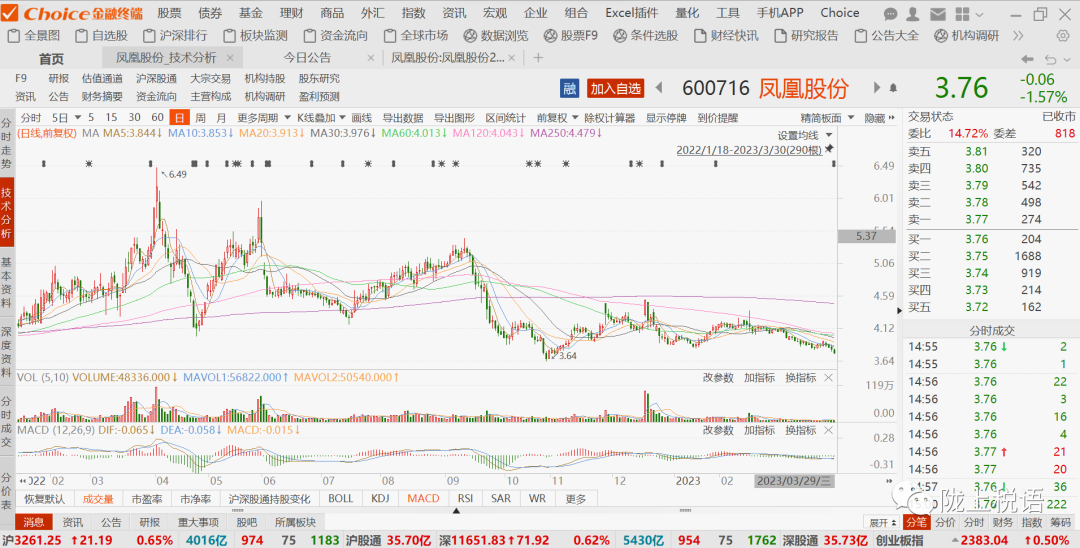Open 条件选股 stock screener toolbar item

pyautogui.click(x=646, y=36)
